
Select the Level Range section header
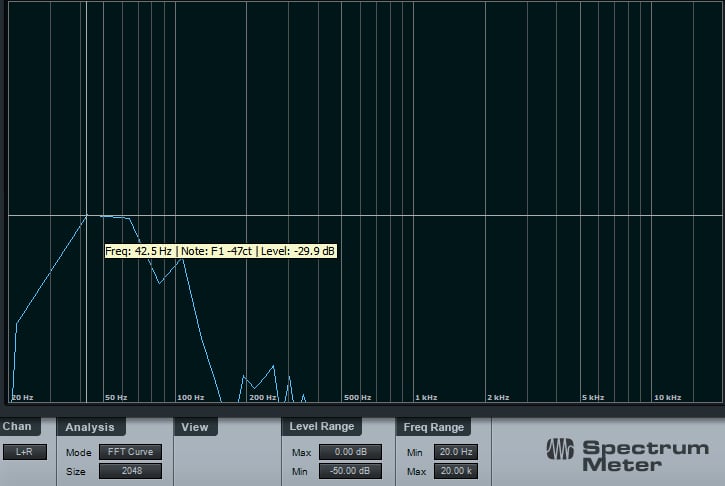(x=322, y=426)
